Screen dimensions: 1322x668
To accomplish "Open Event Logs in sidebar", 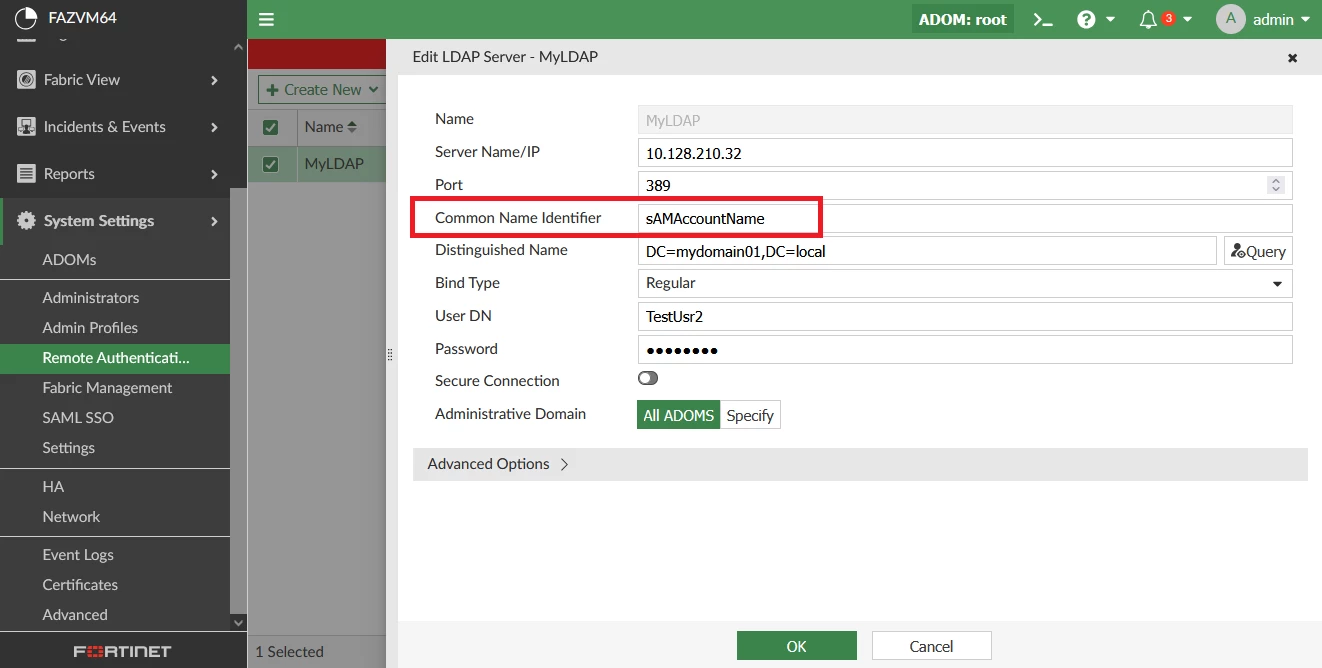I will pyautogui.click(x=78, y=555).
